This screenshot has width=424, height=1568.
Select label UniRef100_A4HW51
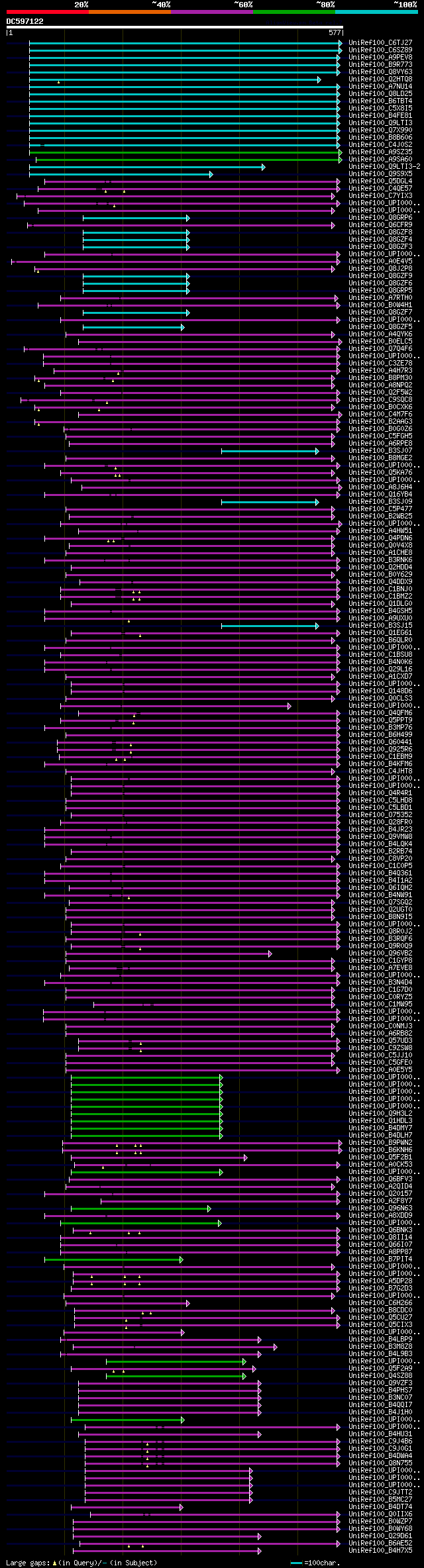point(380,530)
